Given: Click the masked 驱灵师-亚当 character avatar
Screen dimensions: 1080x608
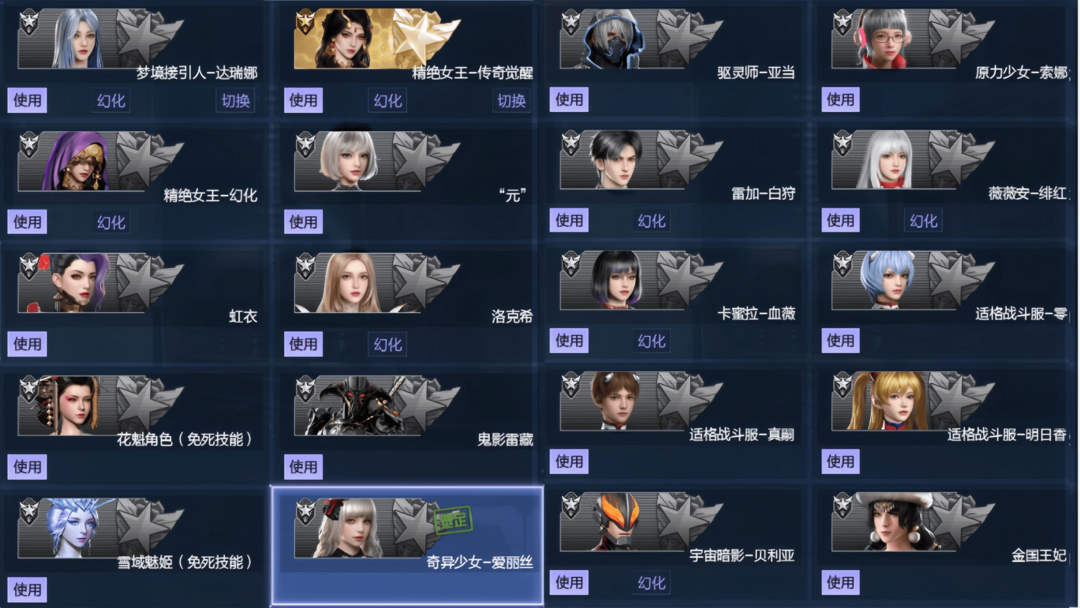Looking at the screenshot, I should click(x=612, y=39).
